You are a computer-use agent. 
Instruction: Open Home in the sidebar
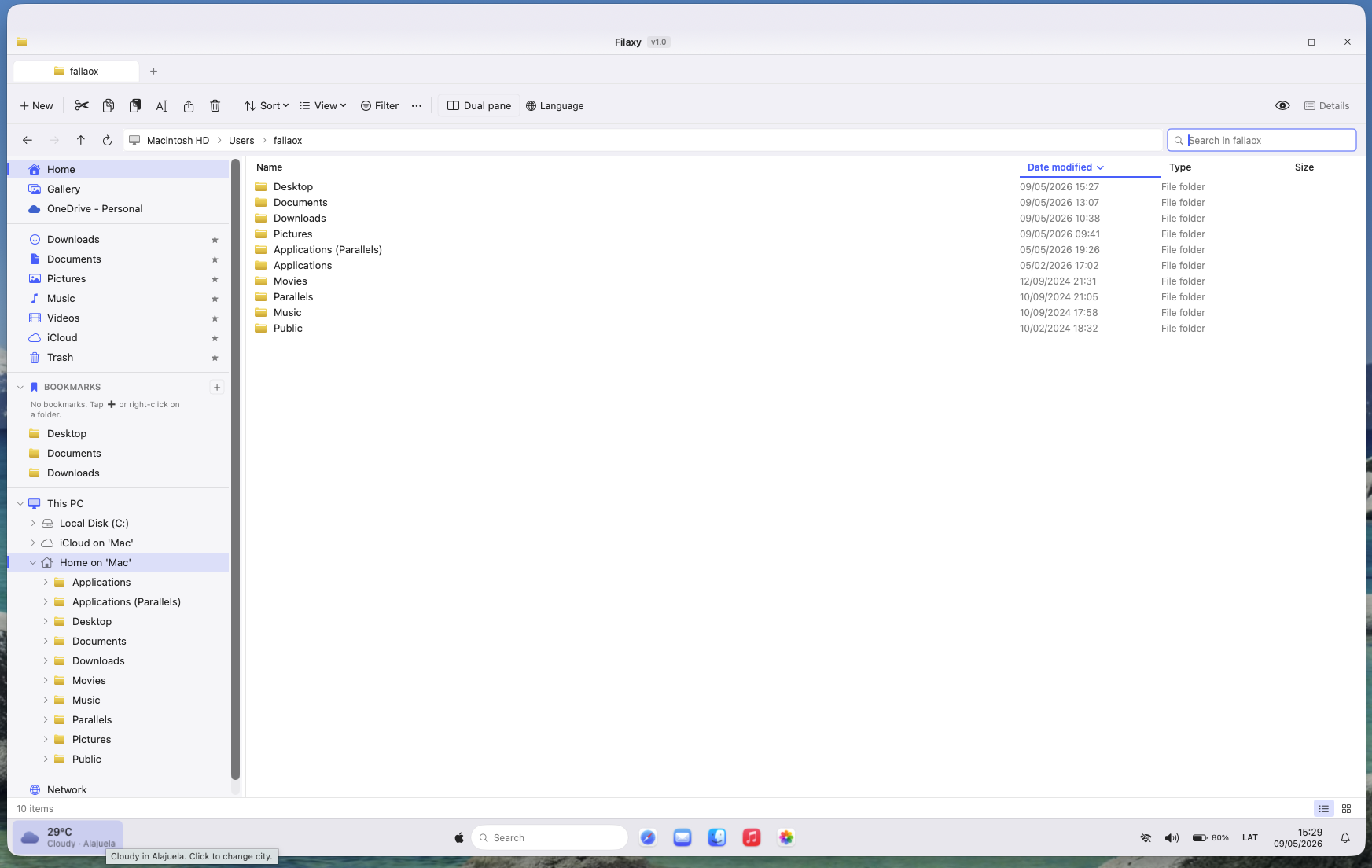click(x=120, y=169)
